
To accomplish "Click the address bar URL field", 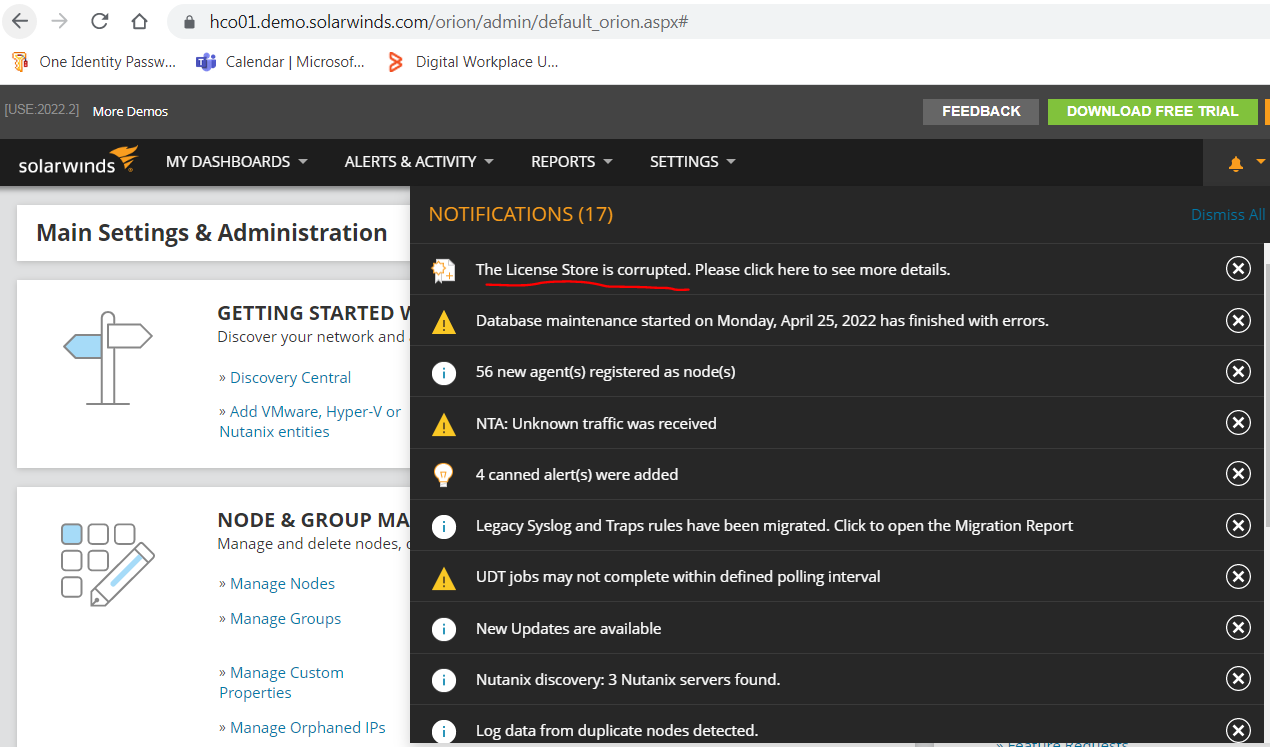I will tap(720, 21).
